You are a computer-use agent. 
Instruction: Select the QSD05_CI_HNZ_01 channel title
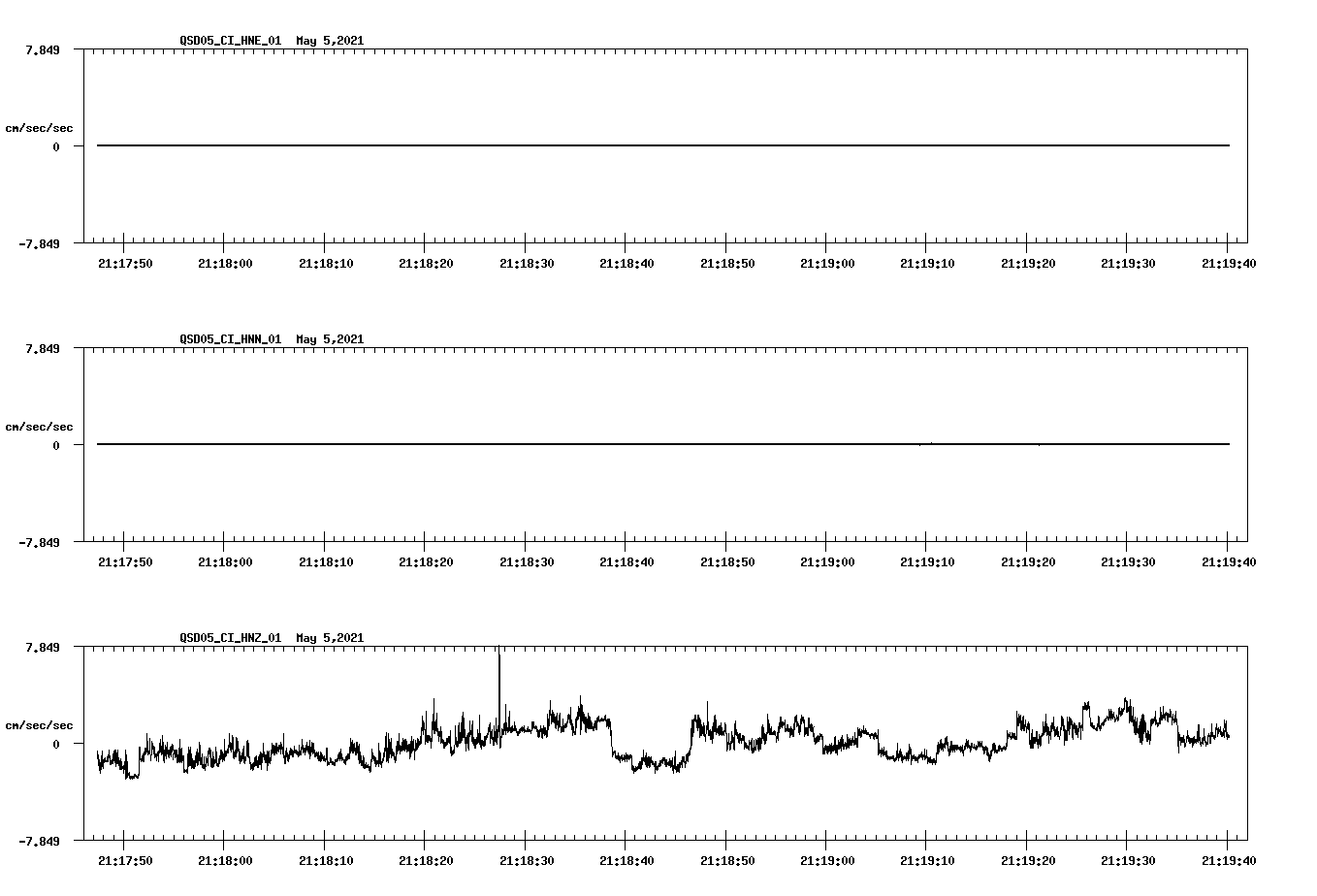229,638
